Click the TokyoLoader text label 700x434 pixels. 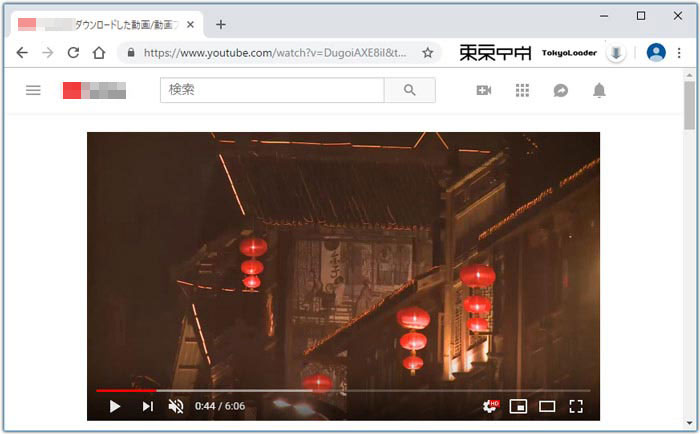569,53
